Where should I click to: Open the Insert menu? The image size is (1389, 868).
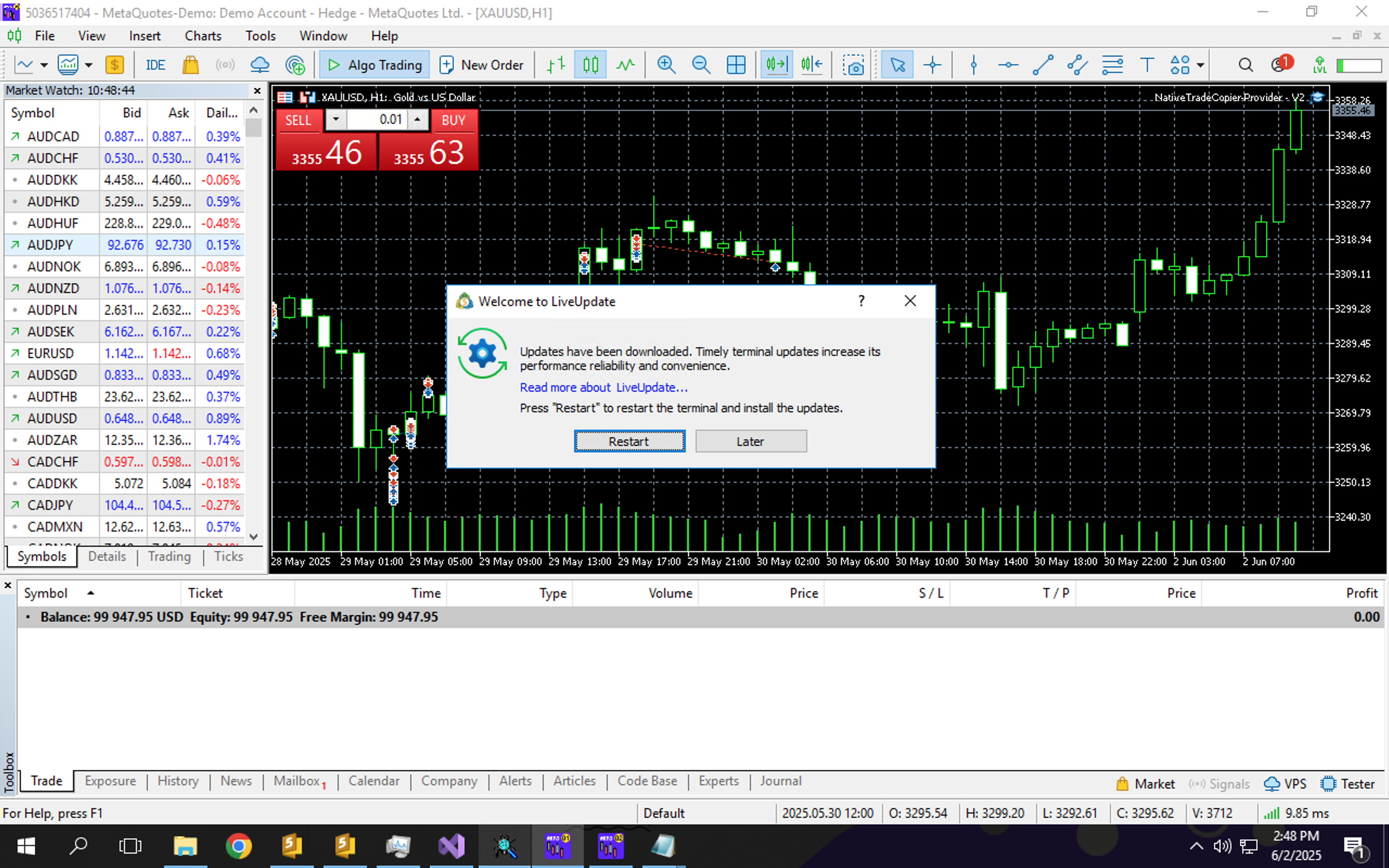pos(145,36)
